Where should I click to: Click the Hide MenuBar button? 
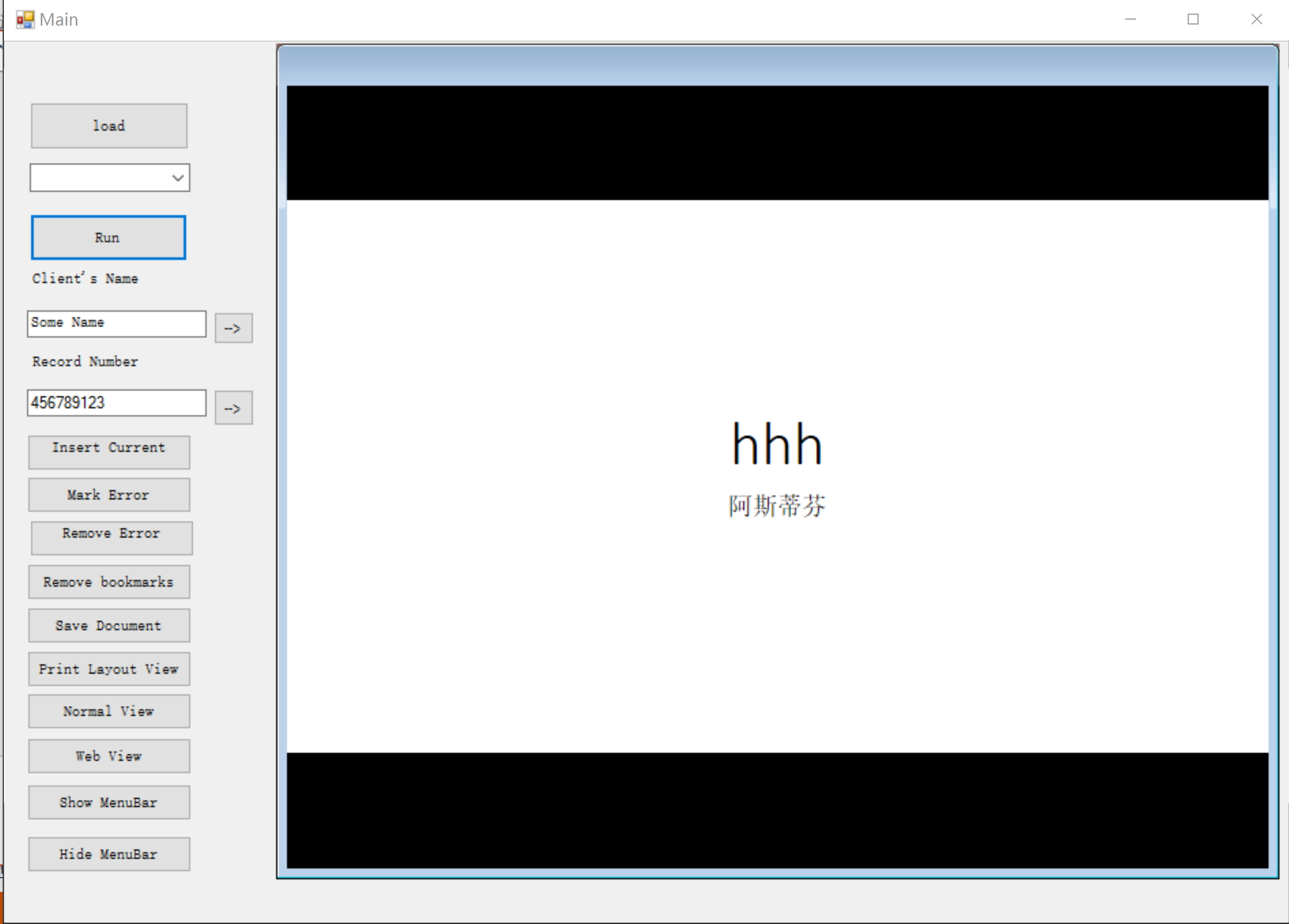pyautogui.click(x=108, y=854)
